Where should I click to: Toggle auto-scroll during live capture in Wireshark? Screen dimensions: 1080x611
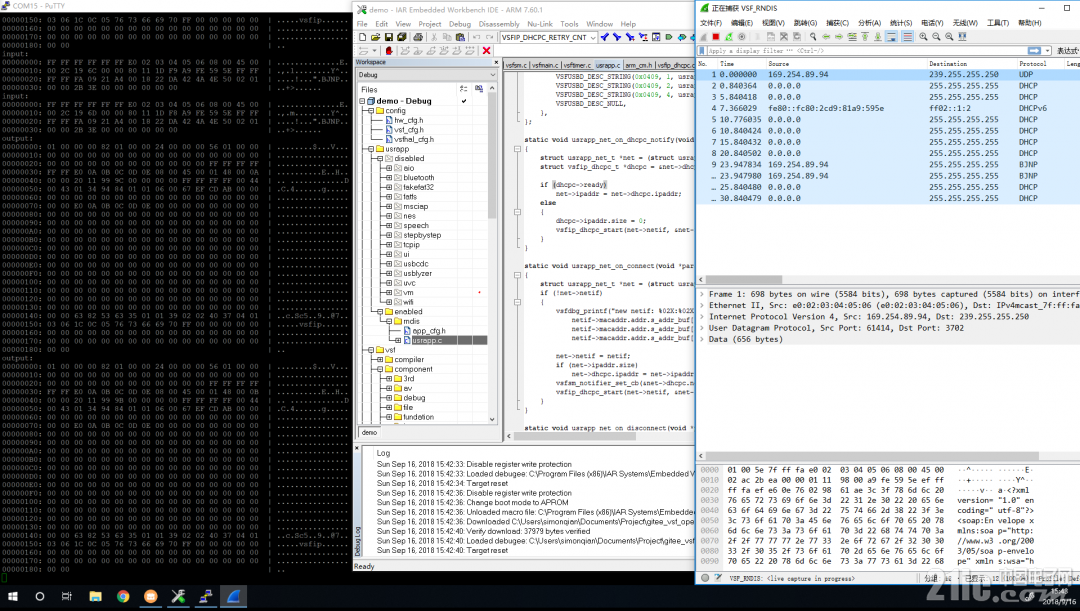pos(891,37)
